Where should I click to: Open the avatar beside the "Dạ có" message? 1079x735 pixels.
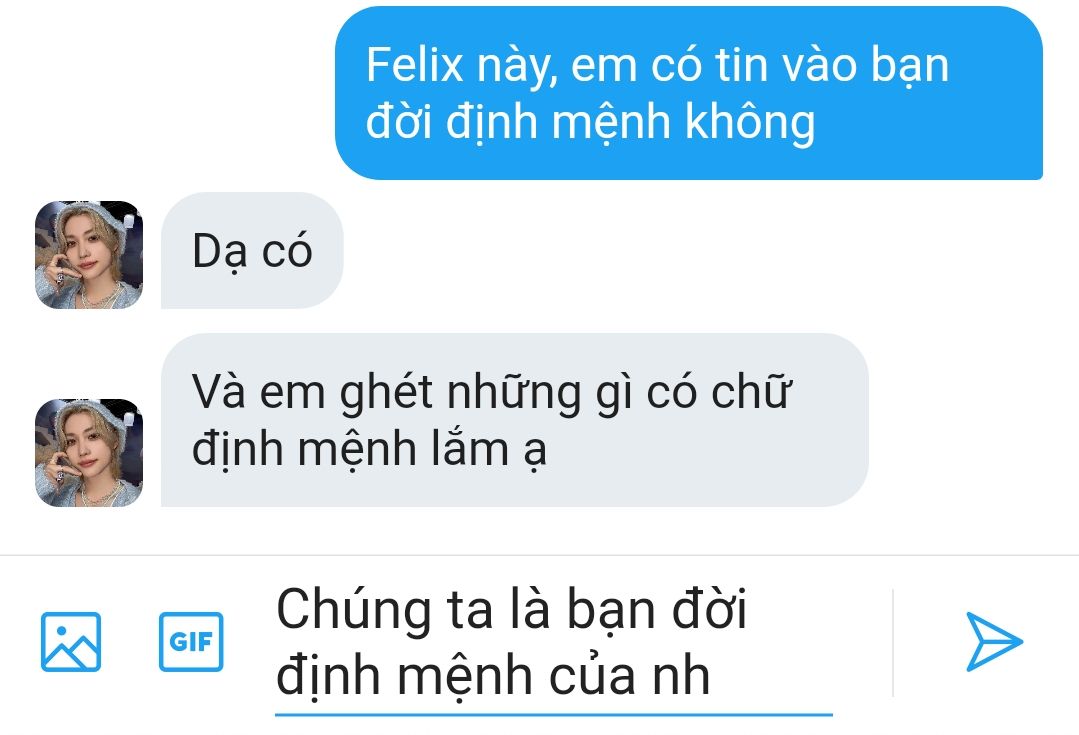[89, 255]
